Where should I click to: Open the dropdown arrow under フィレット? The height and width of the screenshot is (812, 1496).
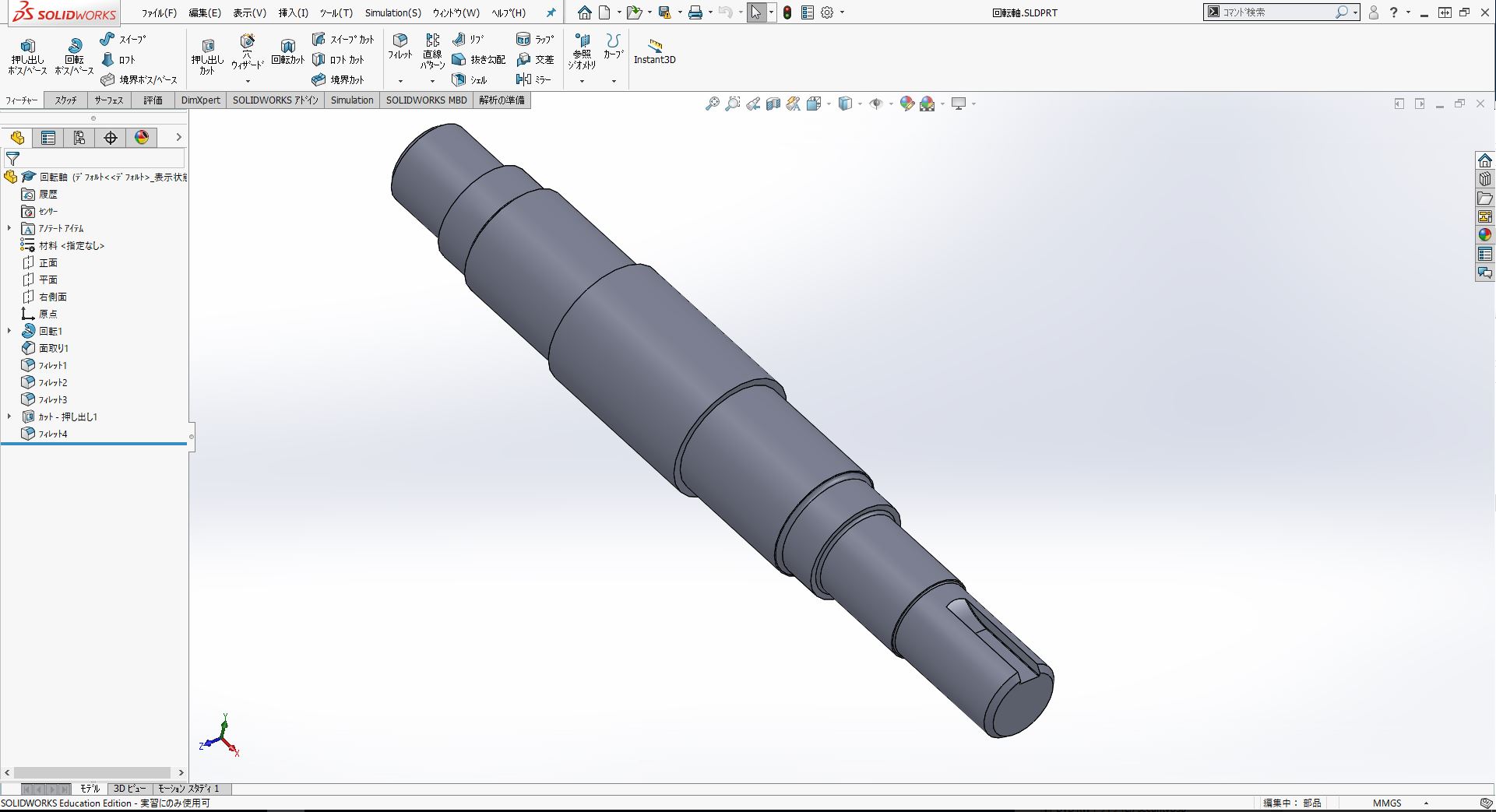(400, 81)
